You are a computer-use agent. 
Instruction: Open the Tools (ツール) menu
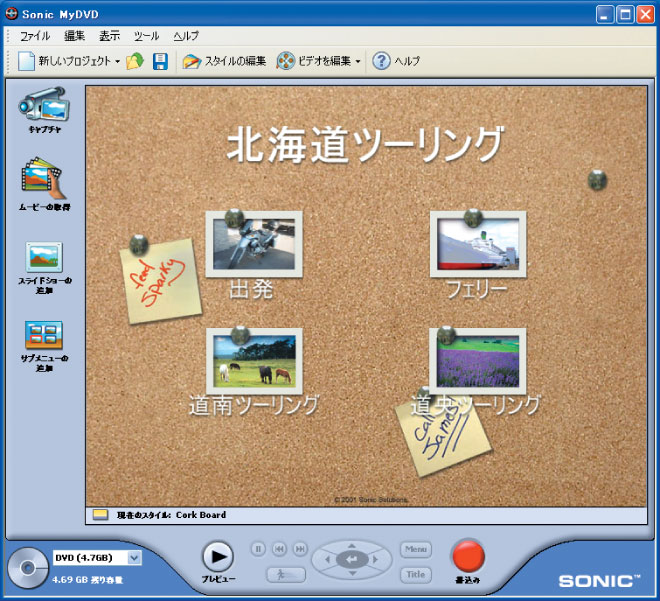click(146, 35)
